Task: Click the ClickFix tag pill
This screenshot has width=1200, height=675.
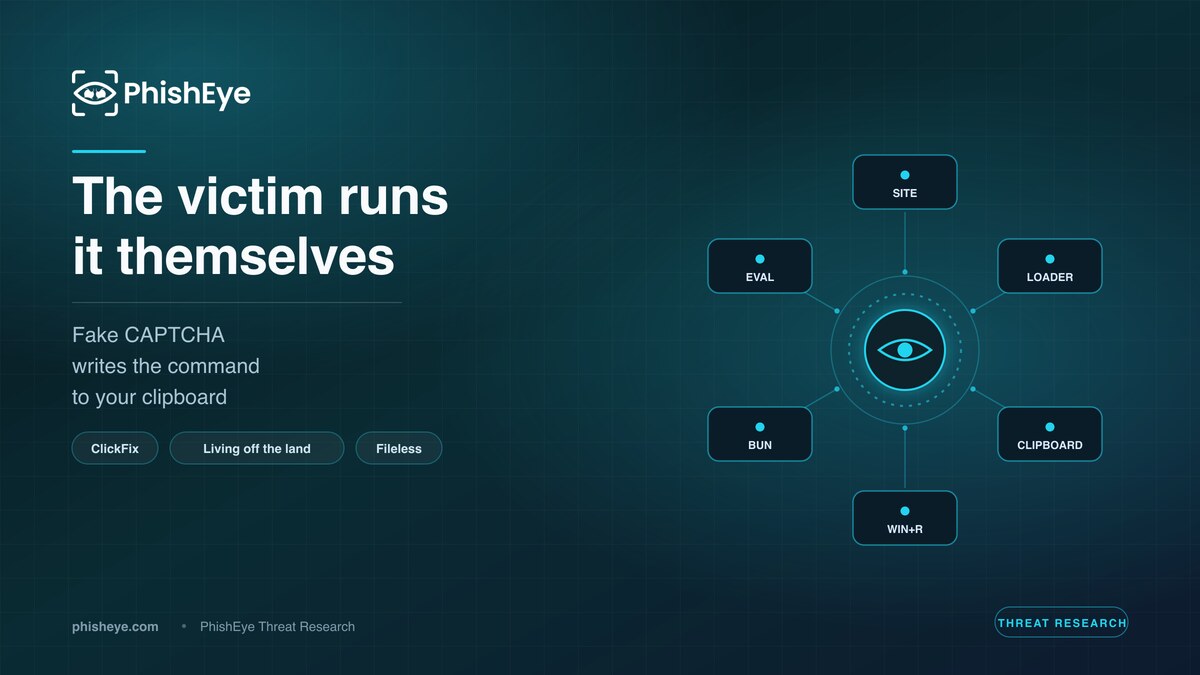Action: (115, 448)
